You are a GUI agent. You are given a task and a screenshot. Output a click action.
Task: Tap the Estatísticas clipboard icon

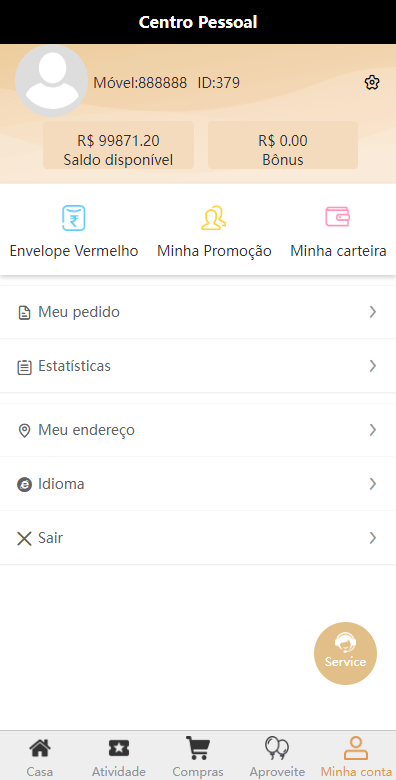click(x=24, y=367)
